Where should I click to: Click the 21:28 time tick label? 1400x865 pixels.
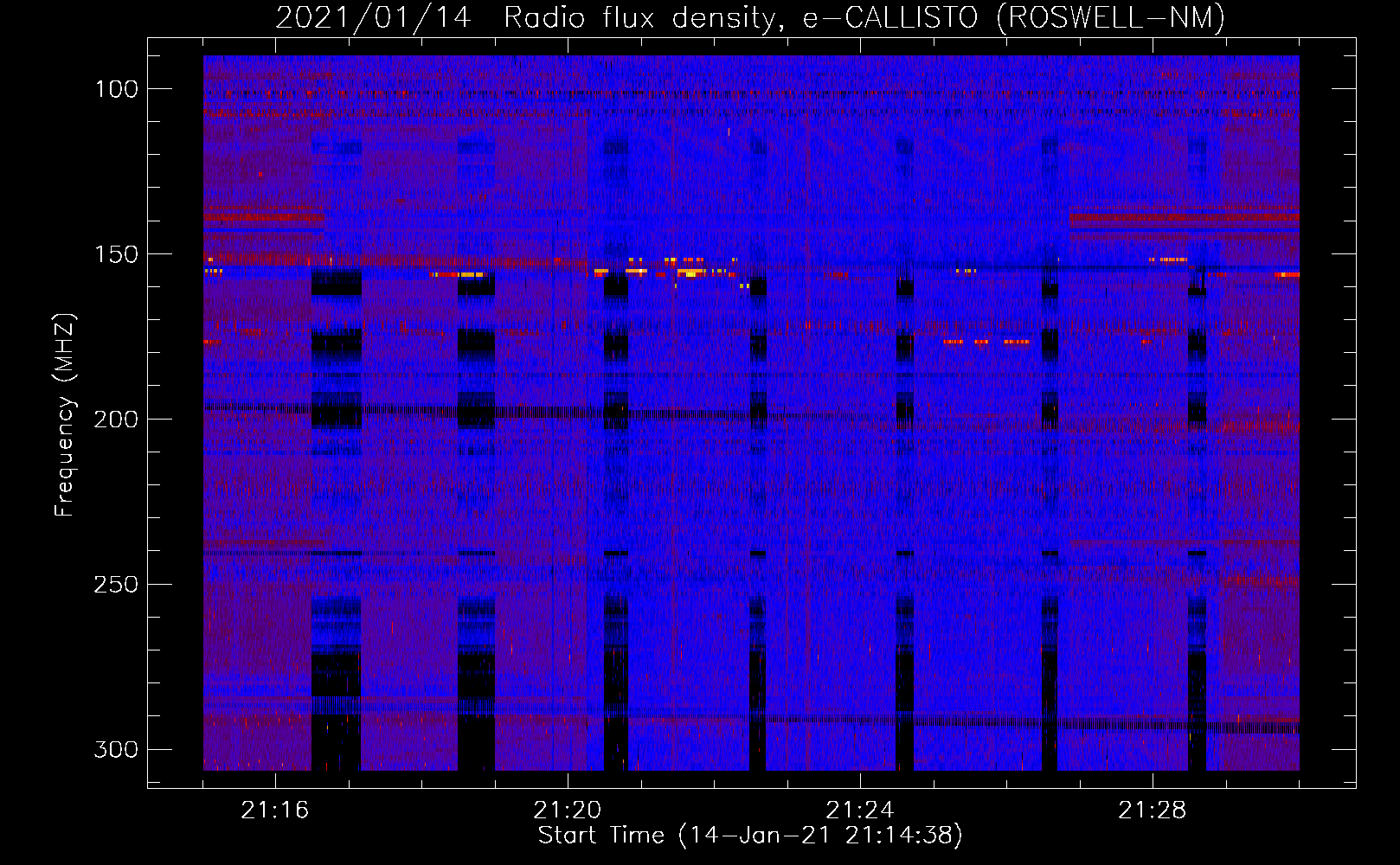[1153, 811]
